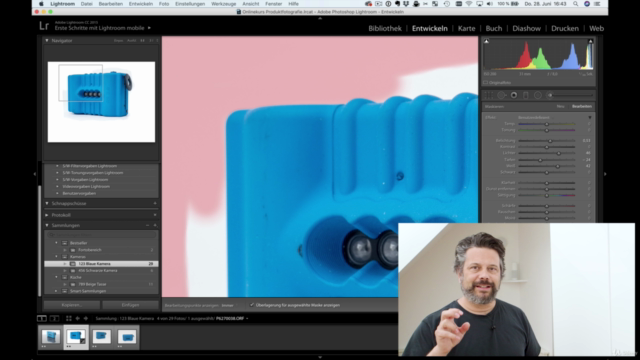The image size is (640, 360).
Task: Expand the Smart Sammlungen set
Action: tap(56, 291)
